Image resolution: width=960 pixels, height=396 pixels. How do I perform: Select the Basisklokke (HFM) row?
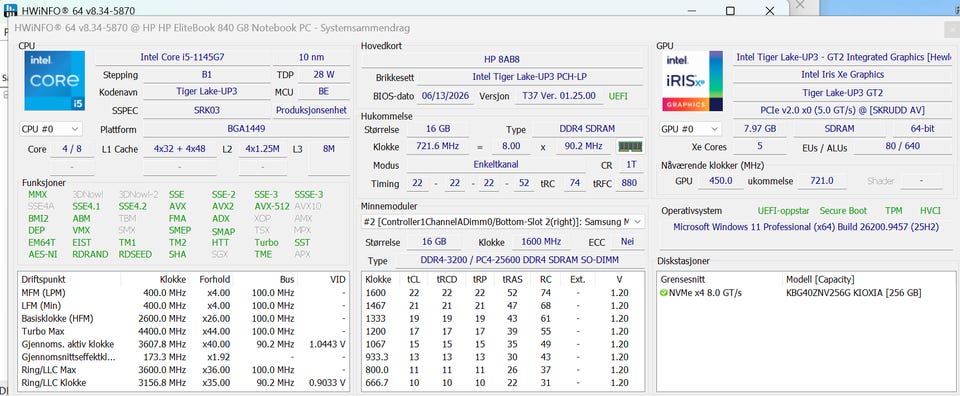tap(183, 318)
